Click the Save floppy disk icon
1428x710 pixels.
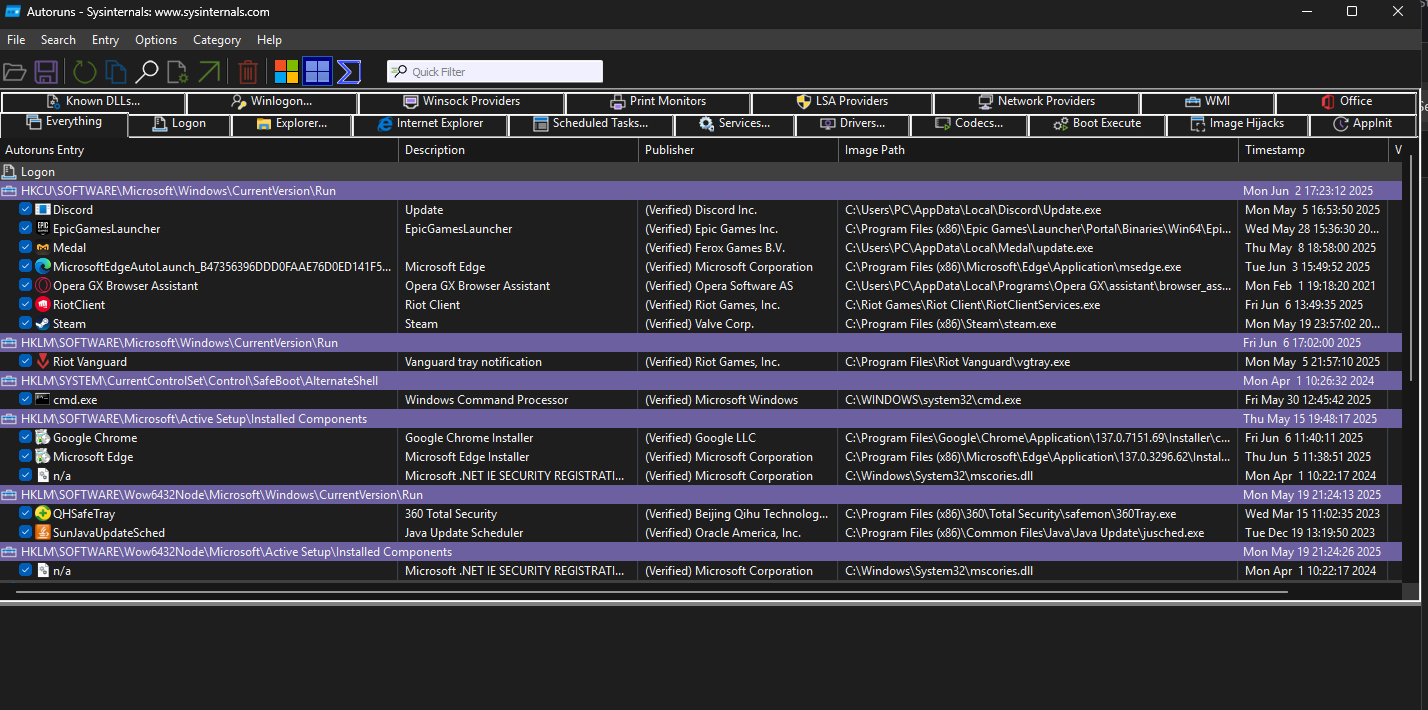pyautogui.click(x=45, y=71)
